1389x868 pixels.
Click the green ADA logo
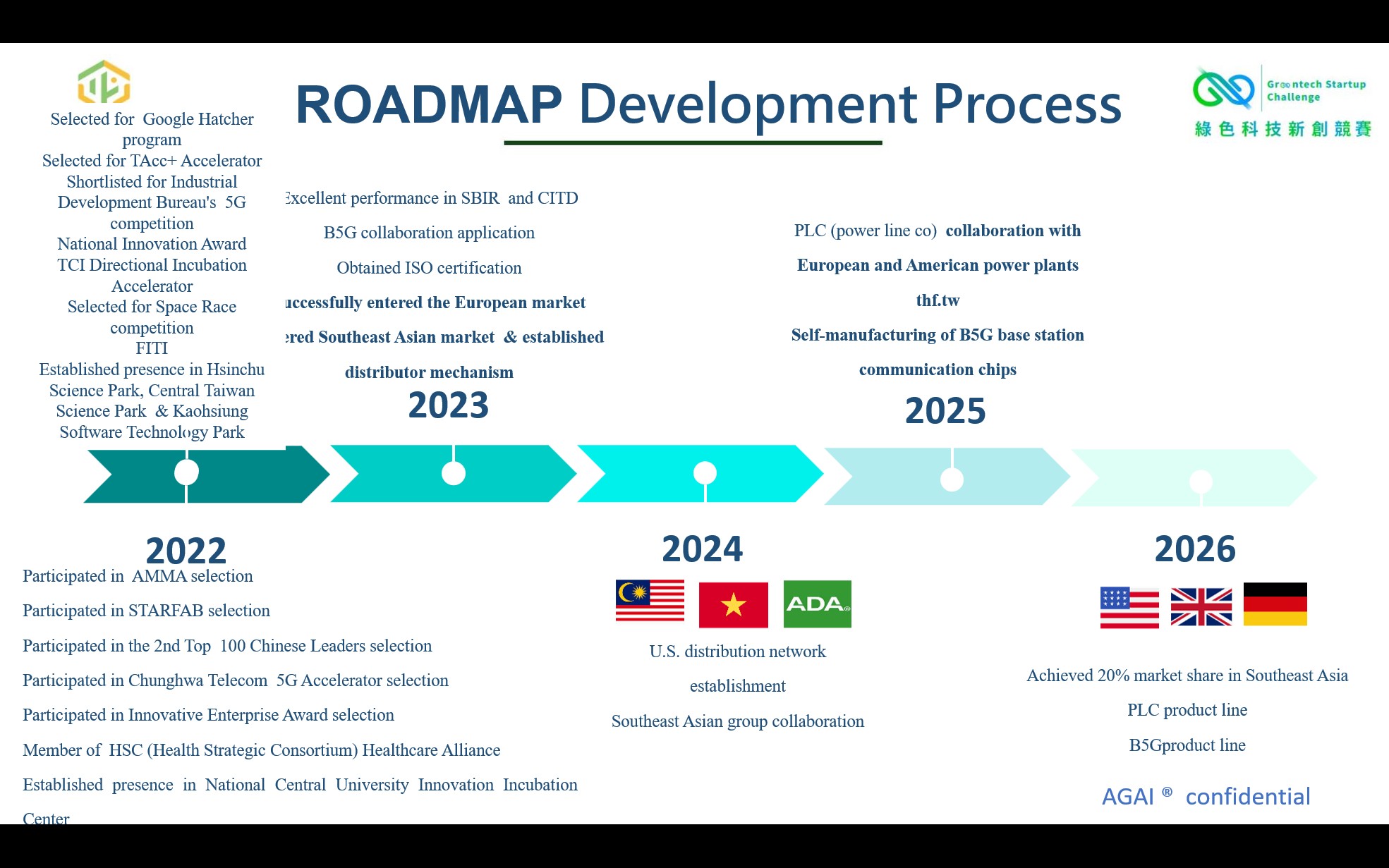tap(817, 604)
